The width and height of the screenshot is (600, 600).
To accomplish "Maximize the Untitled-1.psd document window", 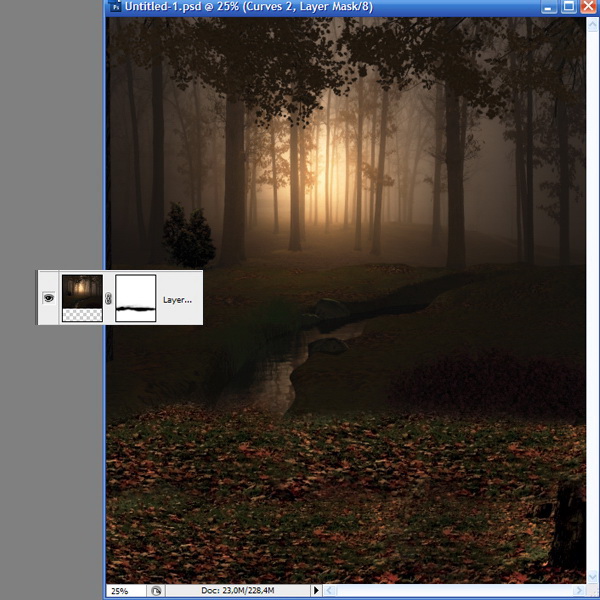I will (569, 7).
